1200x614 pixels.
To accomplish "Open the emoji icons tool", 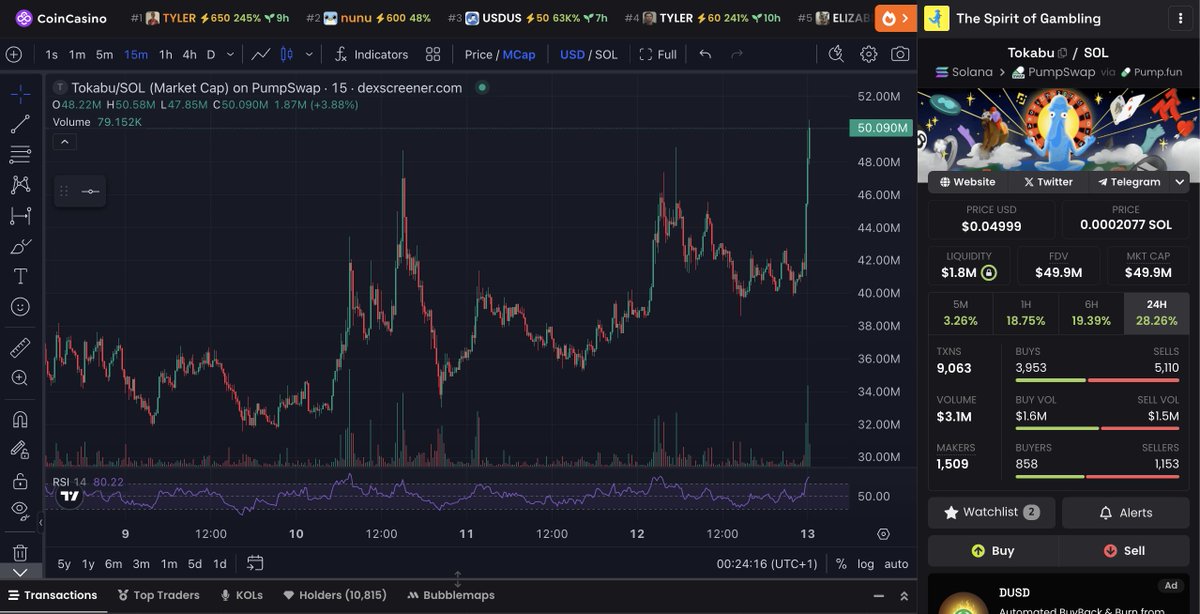I will click(x=20, y=307).
